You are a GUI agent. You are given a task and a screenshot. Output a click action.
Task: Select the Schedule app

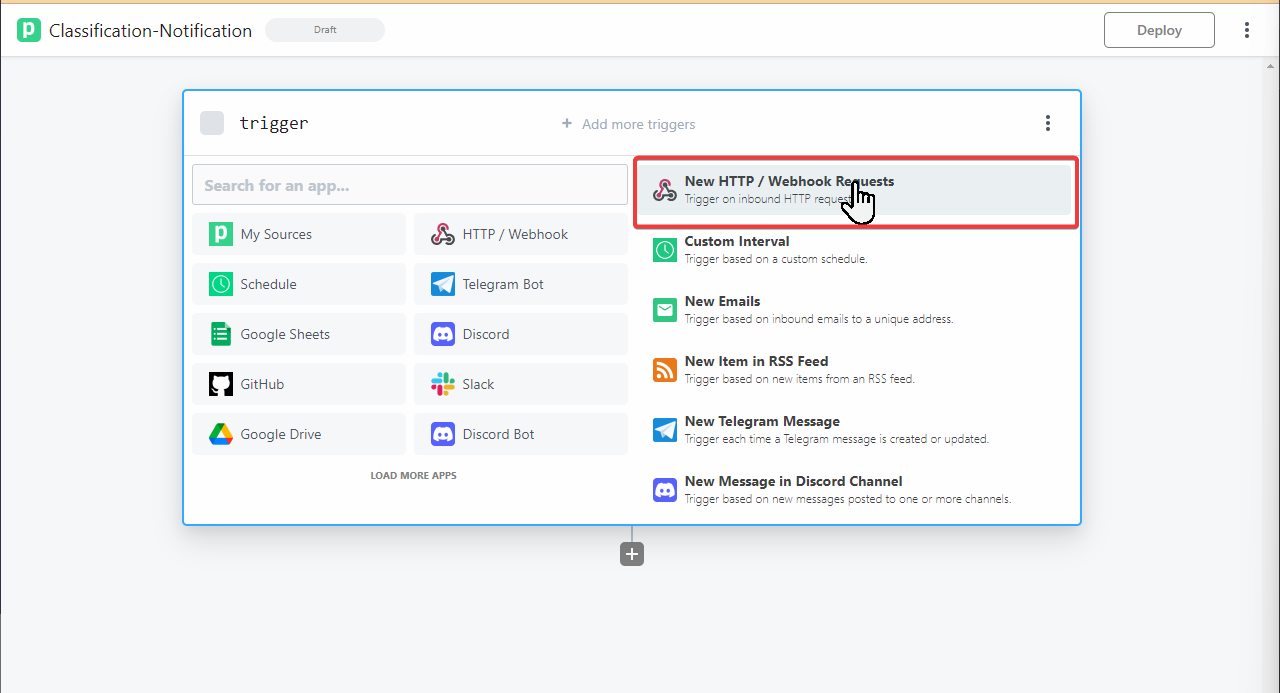[299, 284]
